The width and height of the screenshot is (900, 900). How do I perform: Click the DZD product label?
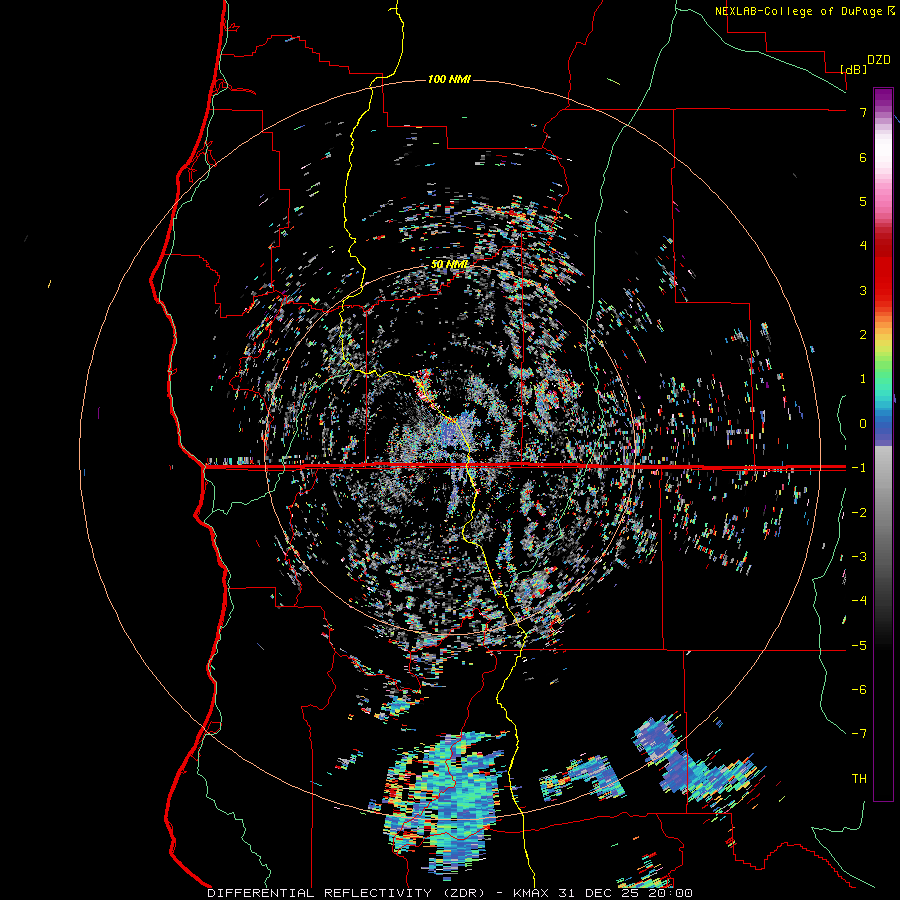coord(879,60)
